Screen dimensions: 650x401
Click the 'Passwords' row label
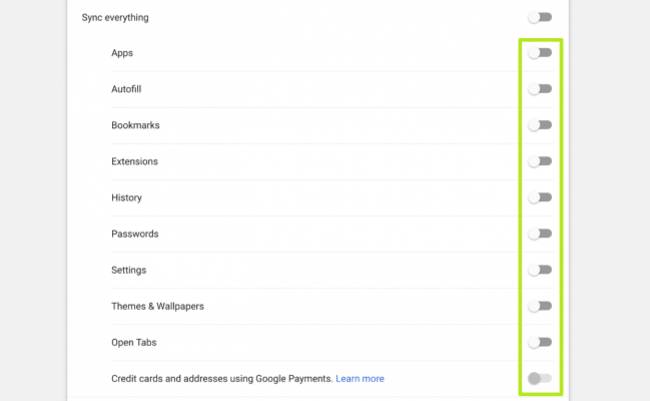click(x=136, y=234)
